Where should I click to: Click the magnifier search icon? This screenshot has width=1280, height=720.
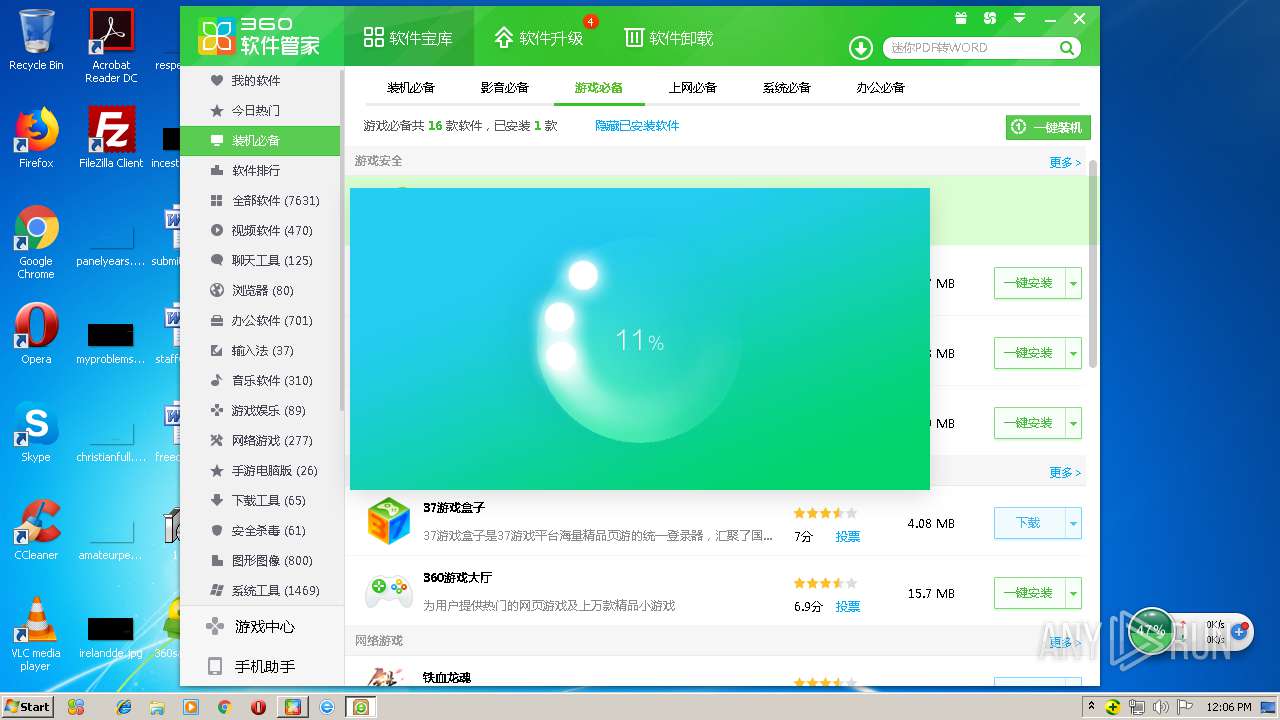tap(1067, 47)
